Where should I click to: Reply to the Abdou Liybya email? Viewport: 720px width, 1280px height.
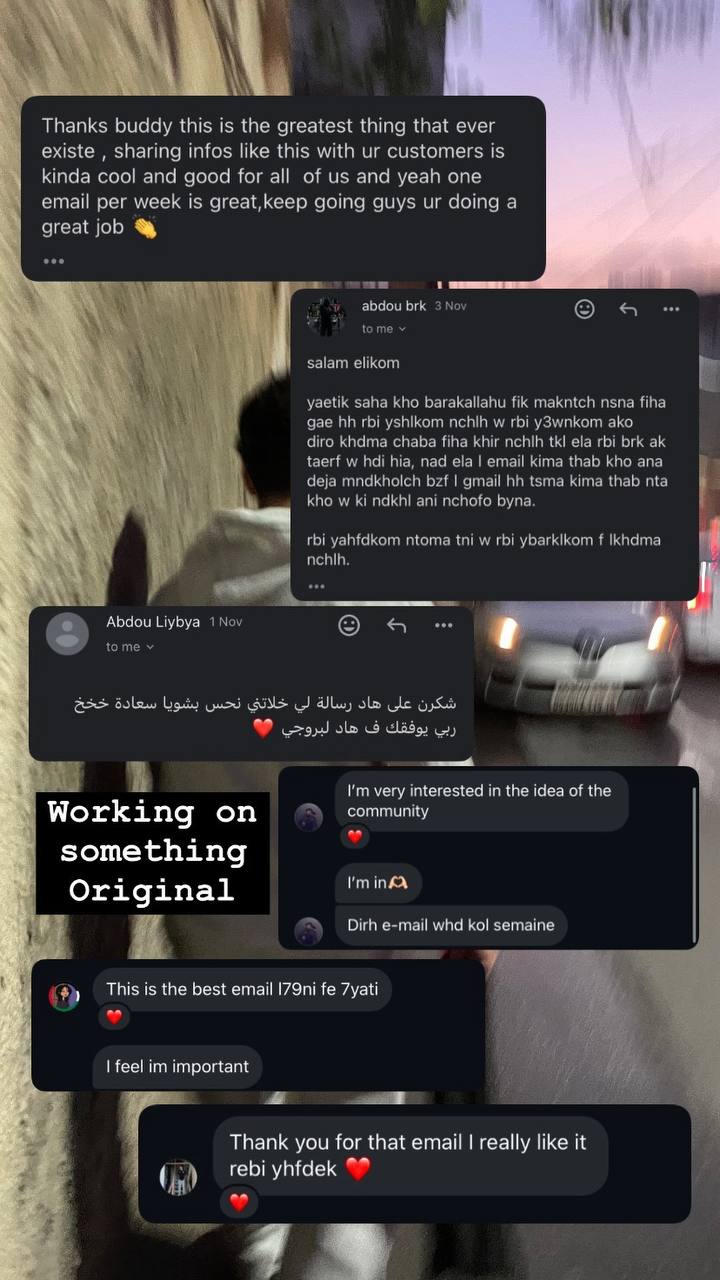(396, 625)
